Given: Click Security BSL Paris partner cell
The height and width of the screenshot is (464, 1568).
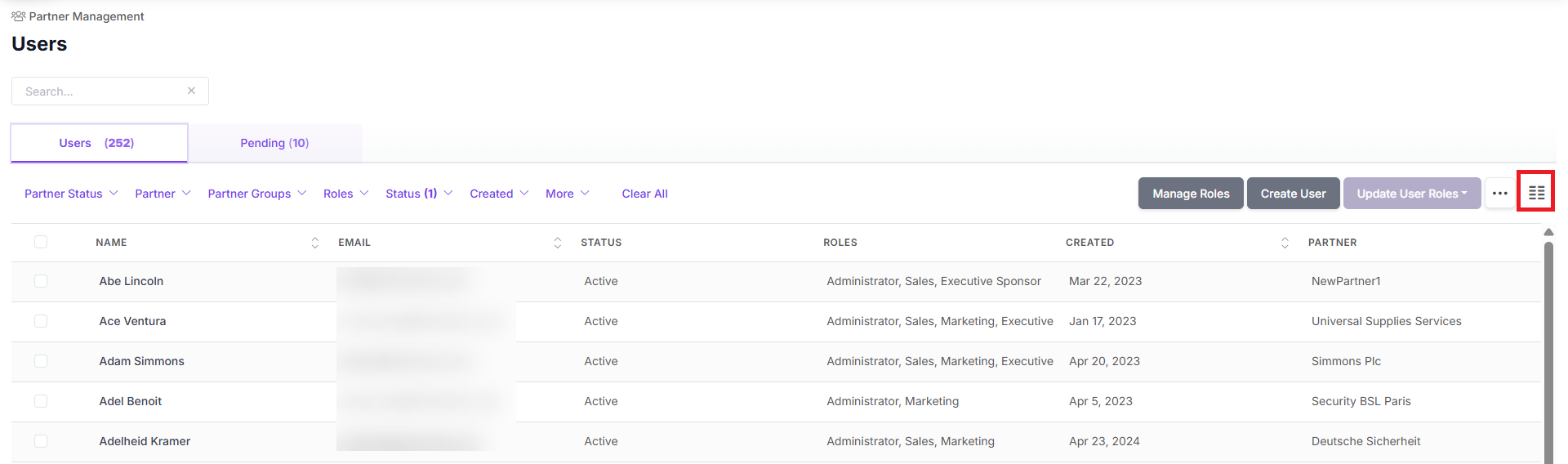Looking at the screenshot, I should pyautogui.click(x=1361, y=401).
